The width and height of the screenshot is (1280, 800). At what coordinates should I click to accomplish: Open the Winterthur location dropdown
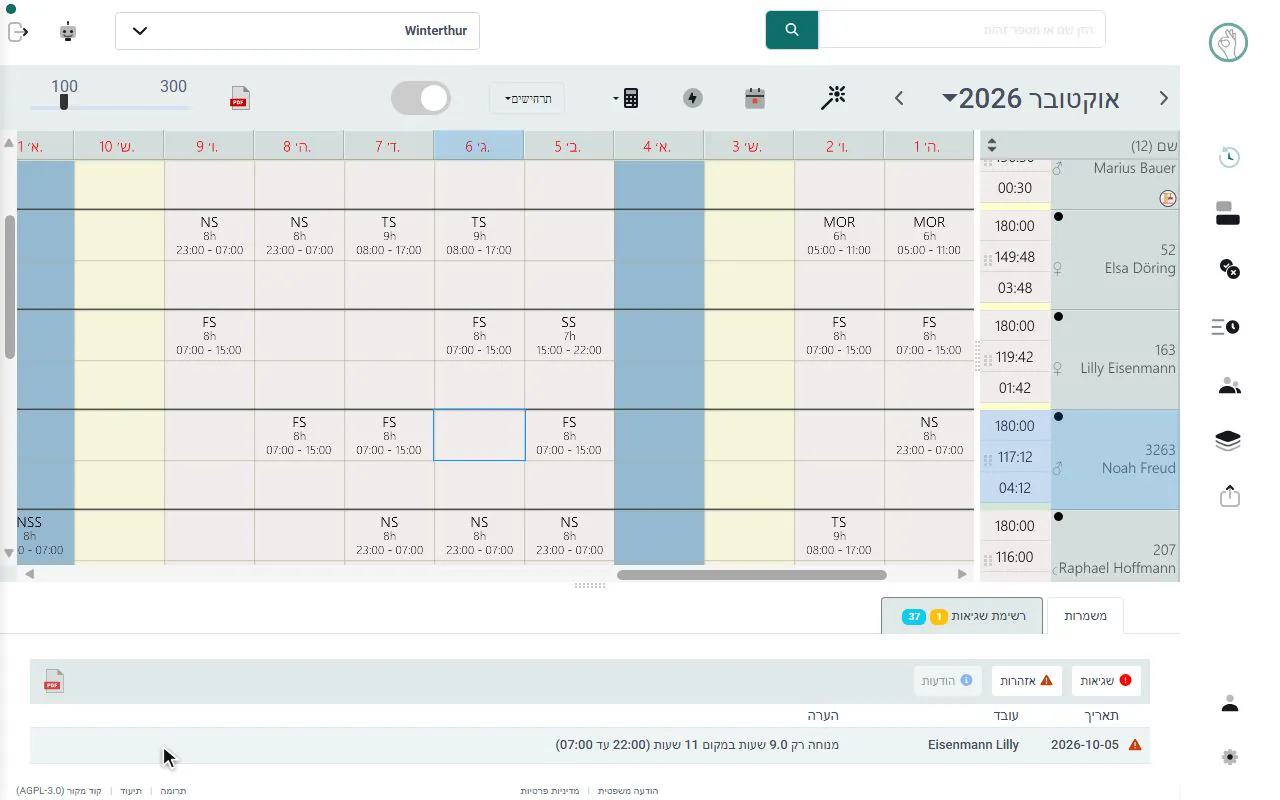pos(298,31)
